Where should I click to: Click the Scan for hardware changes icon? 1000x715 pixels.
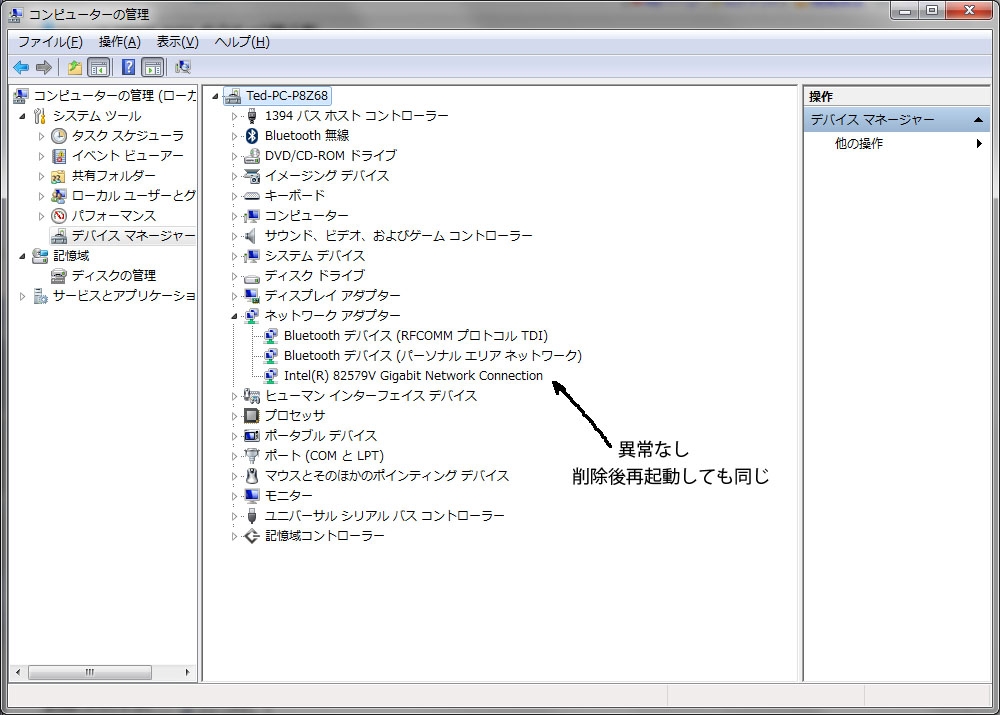pos(183,67)
